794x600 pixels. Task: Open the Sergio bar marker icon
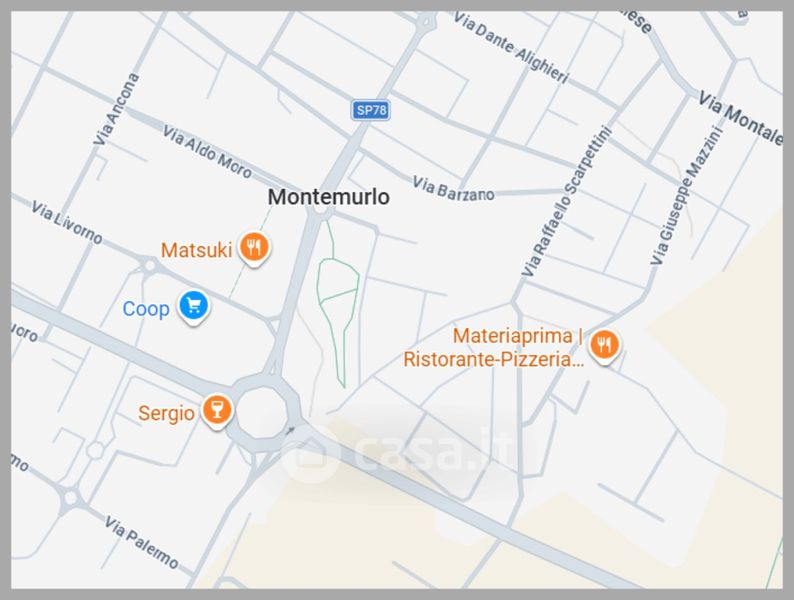[x=218, y=411]
